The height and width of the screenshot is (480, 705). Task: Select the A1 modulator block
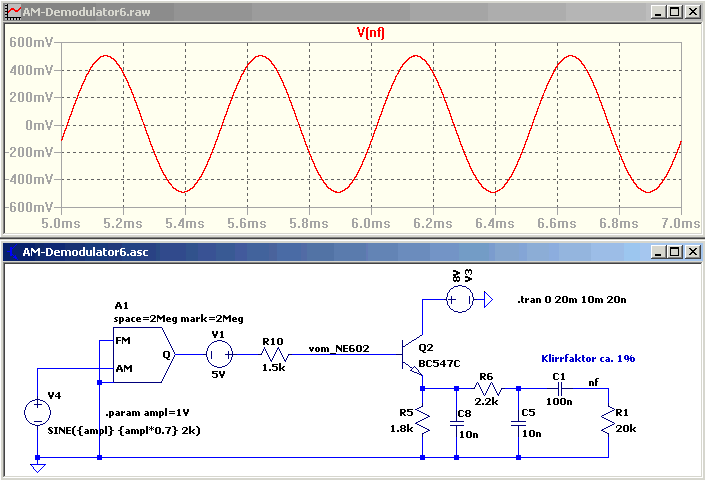click(143, 355)
